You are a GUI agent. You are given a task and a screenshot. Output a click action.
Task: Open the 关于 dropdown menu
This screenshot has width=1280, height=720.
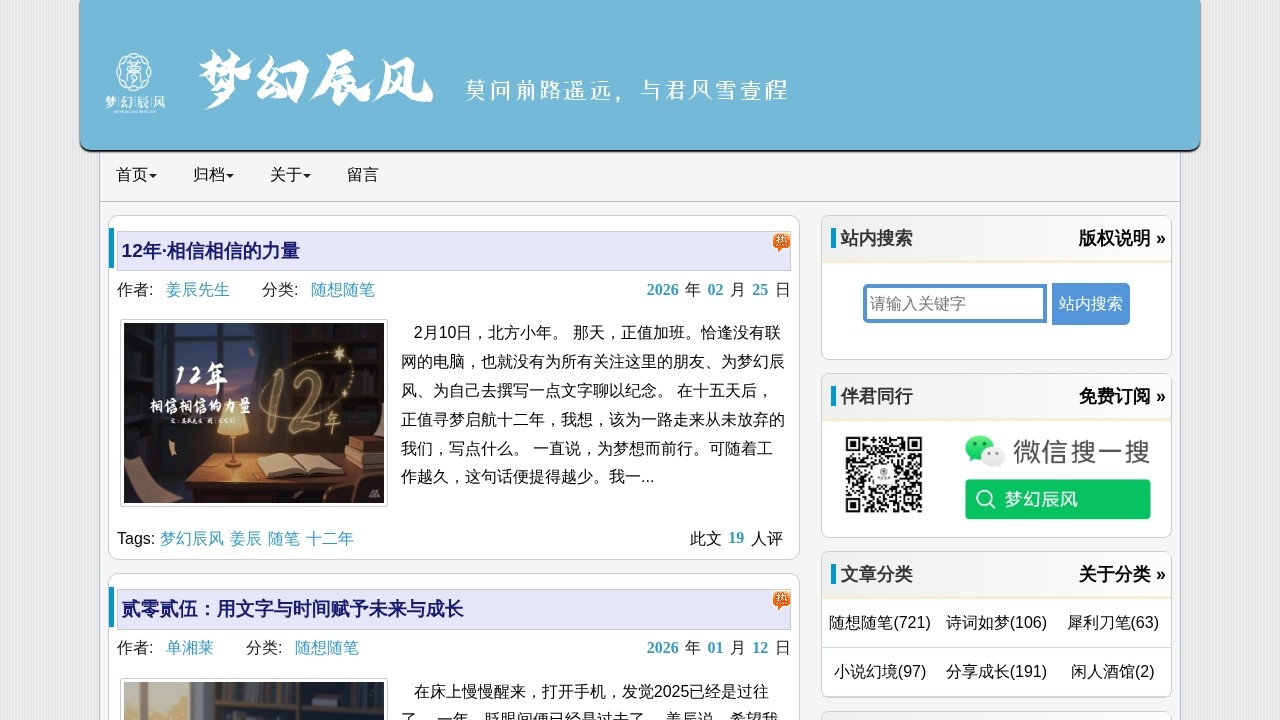click(290, 175)
